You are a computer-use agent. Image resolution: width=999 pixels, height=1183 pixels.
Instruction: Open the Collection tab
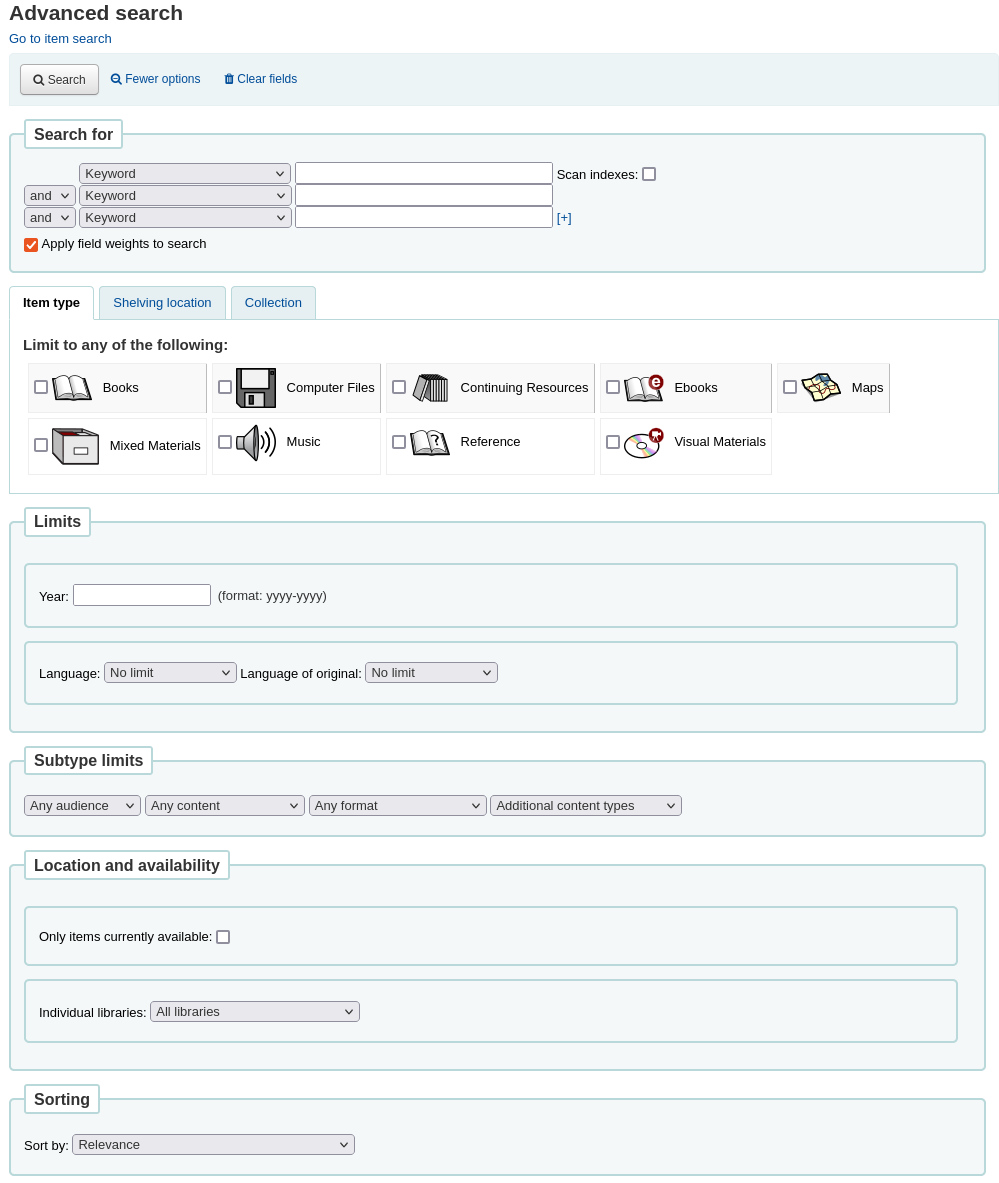[x=272, y=302]
